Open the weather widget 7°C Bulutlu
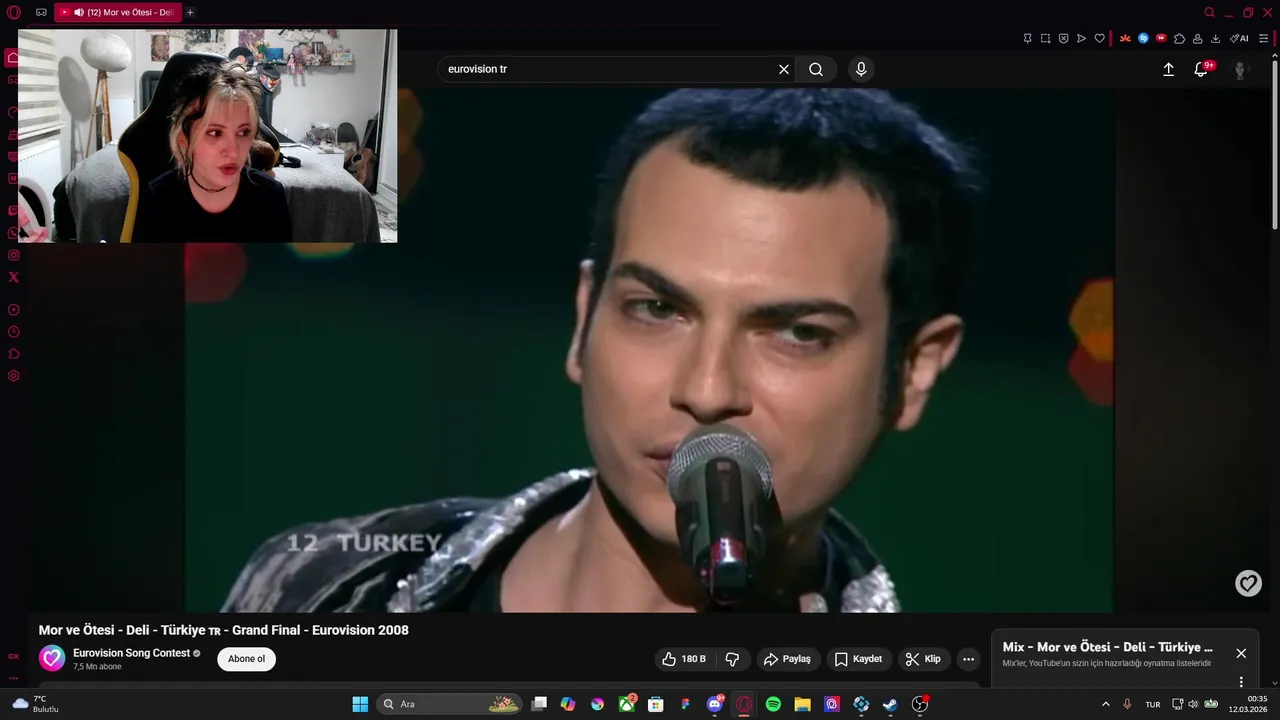Viewport: 1280px width, 720px height. (35, 704)
